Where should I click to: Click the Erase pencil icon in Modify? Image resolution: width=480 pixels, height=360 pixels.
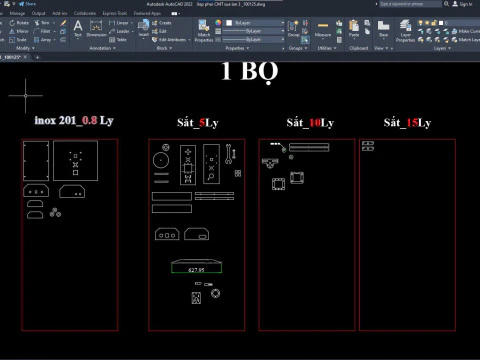[63, 23]
